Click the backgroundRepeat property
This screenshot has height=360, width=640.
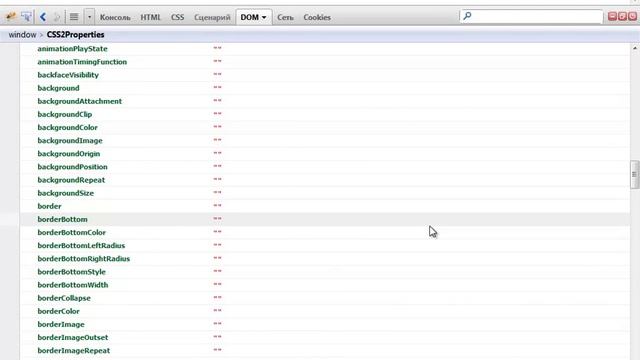tap(71, 180)
